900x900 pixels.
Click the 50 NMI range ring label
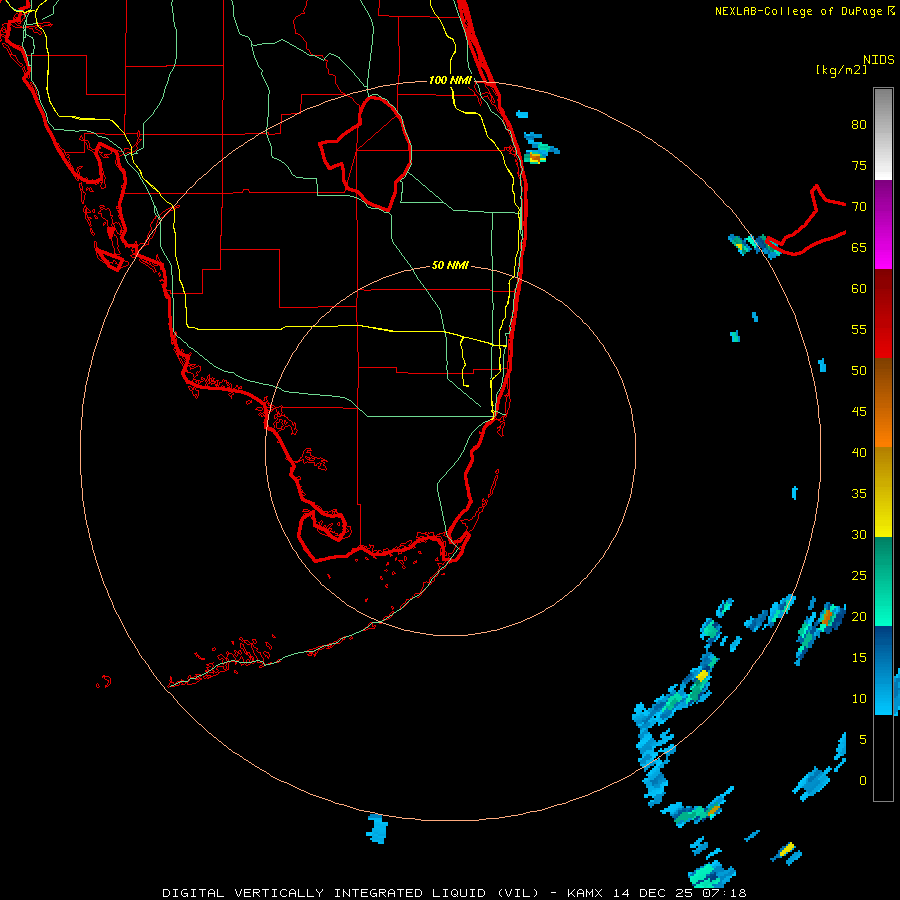coord(450,265)
